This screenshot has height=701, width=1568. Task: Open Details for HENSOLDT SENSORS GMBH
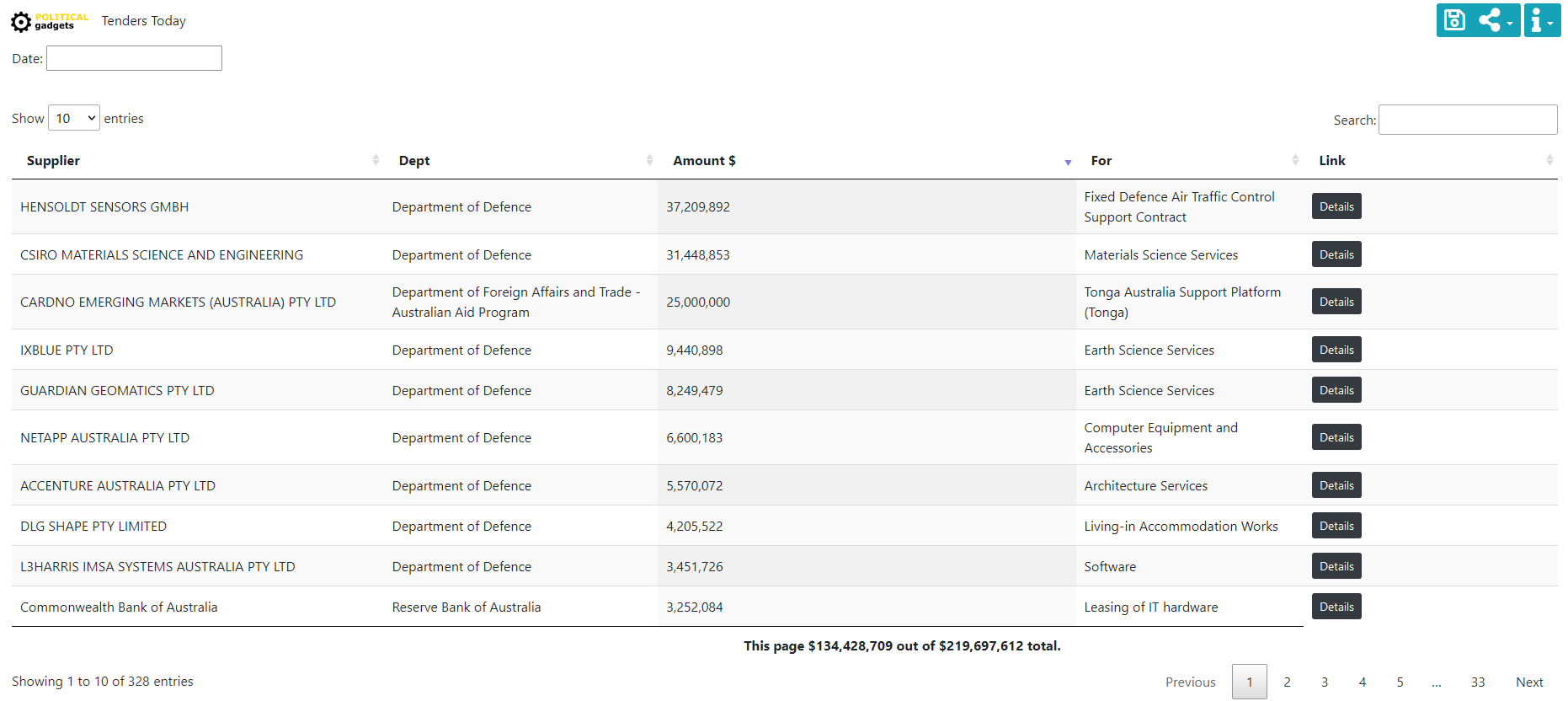1336,206
